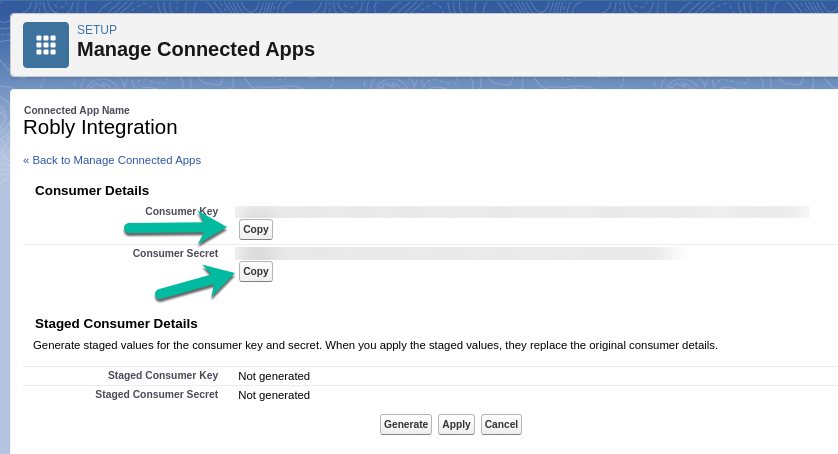Click the Setup grid icon in header
This screenshot has height=454, width=838.
pyautogui.click(x=46, y=45)
